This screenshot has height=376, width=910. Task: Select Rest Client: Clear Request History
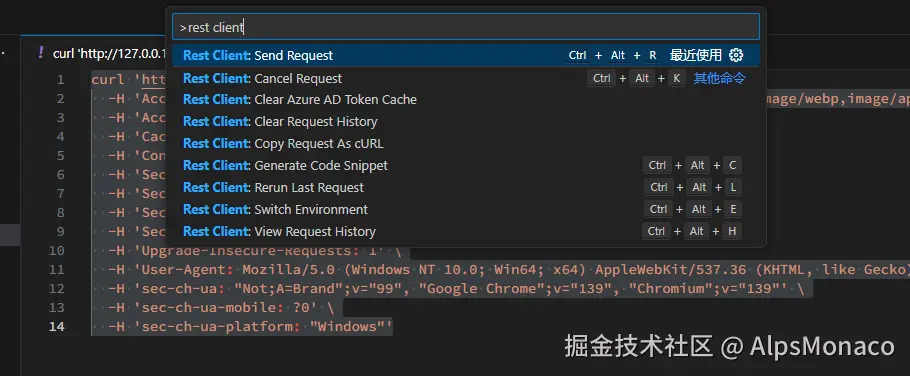coord(465,122)
